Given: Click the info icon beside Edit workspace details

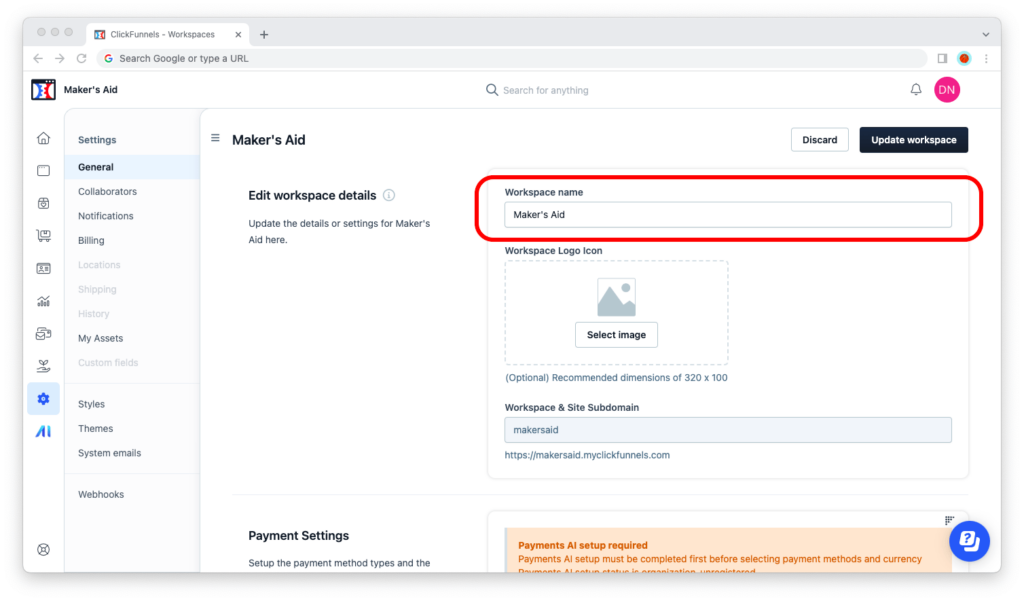Looking at the screenshot, I should pyautogui.click(x=389, y=195).
